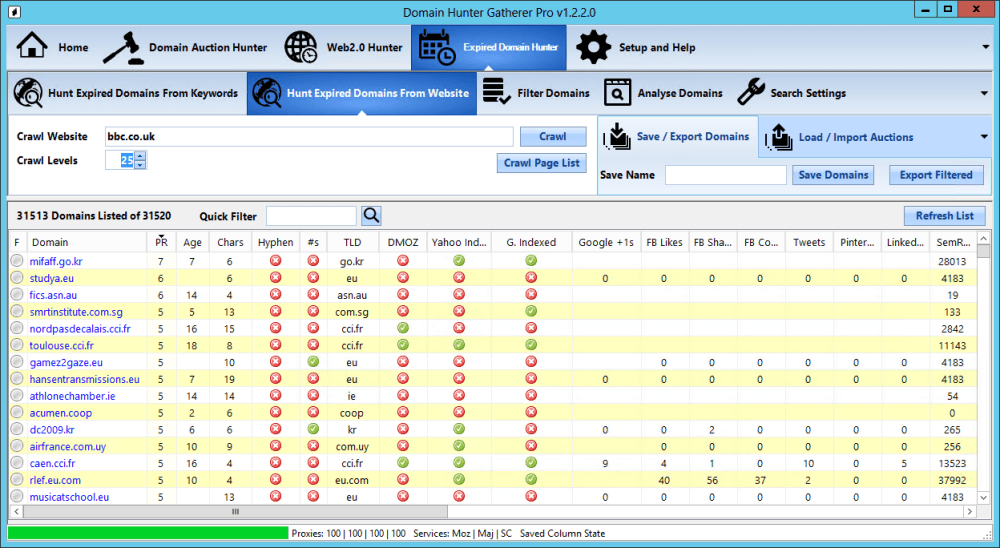Click the Filter Domains list icon
Screen dimensions: 1000x548
[x=496, y=93]
